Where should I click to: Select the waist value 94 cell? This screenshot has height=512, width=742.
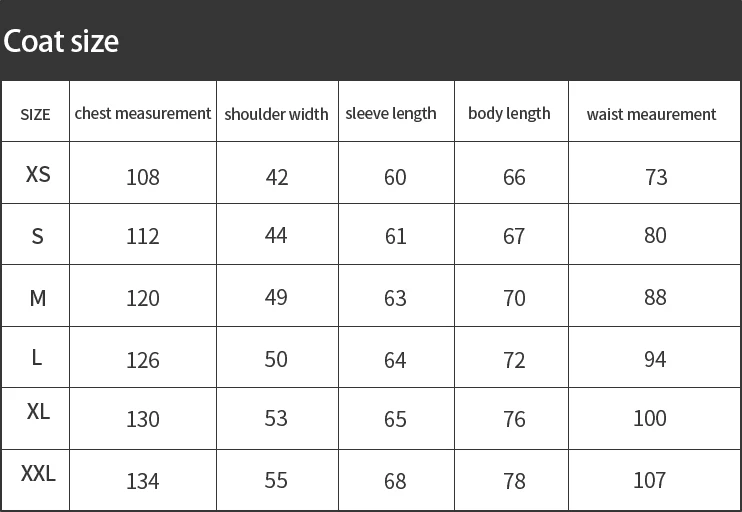(x=655, y=359)
